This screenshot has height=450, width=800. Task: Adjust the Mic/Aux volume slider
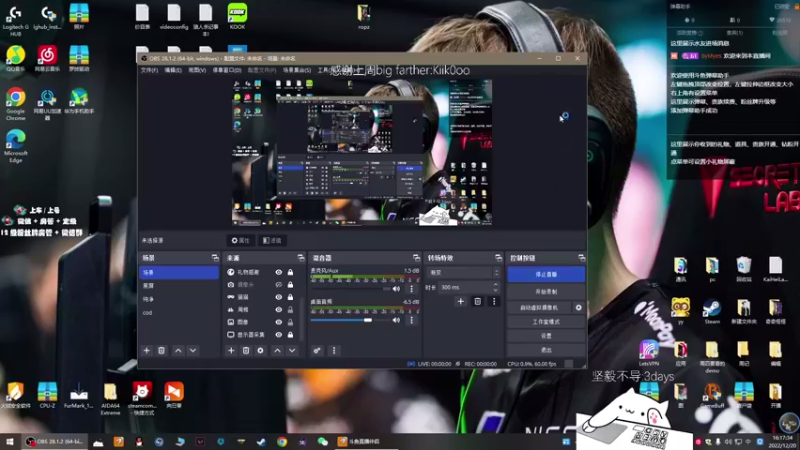[349, 289]
